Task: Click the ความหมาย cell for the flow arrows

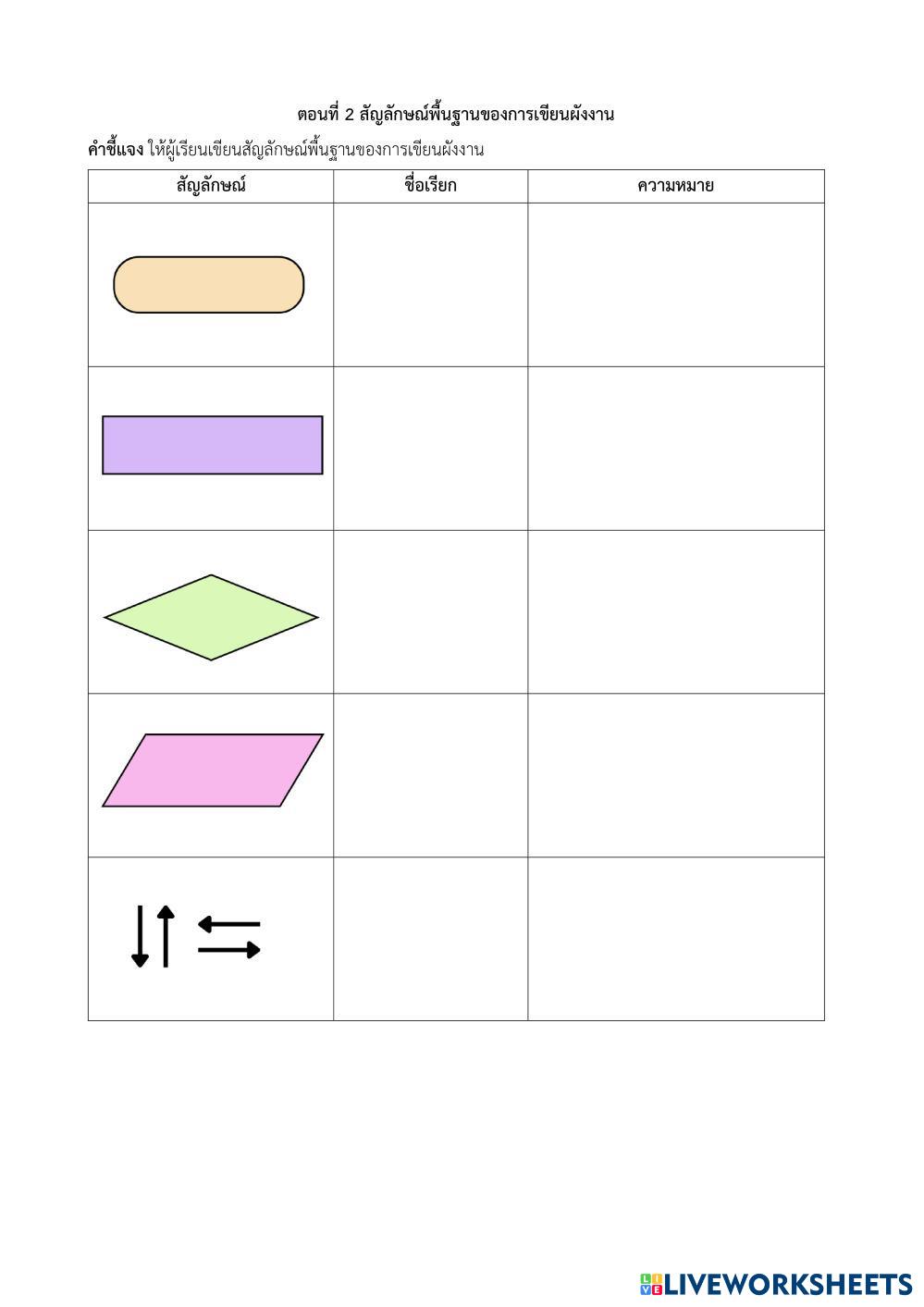Action: (x=675, y=939)
